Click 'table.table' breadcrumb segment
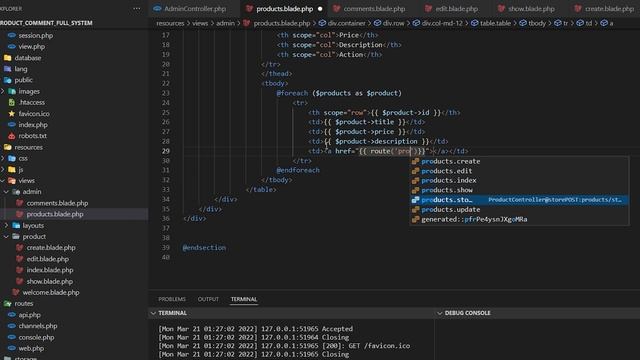Screen dimensions: 640x360 coord(495,23)
